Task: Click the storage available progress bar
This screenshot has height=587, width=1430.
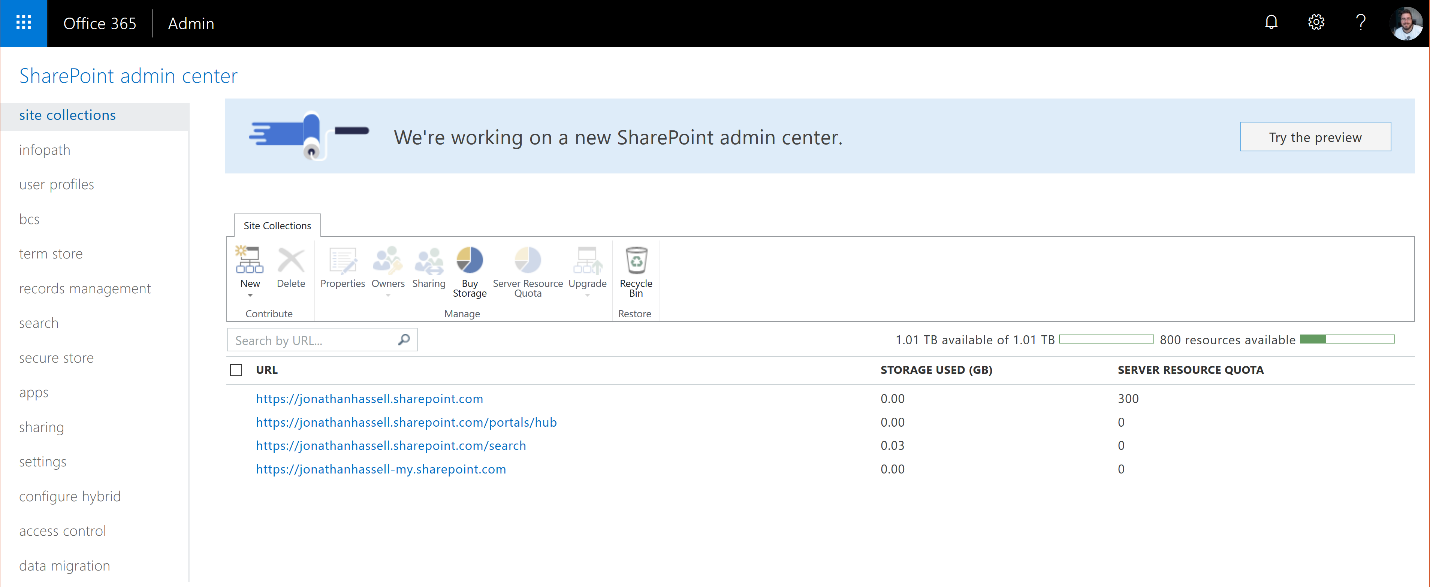Action: 1106,340
